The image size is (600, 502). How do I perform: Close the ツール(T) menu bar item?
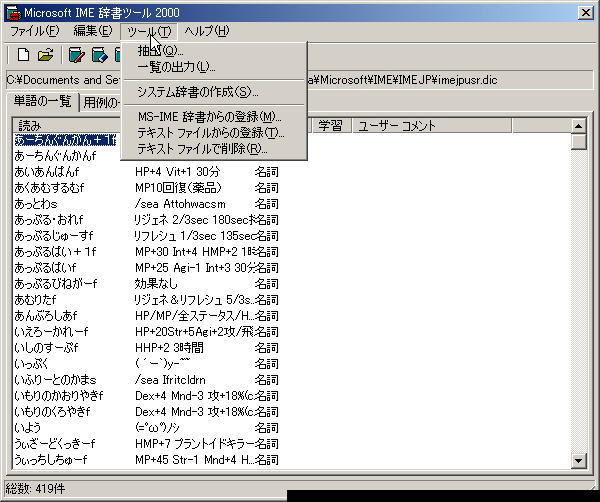point(149,31)
